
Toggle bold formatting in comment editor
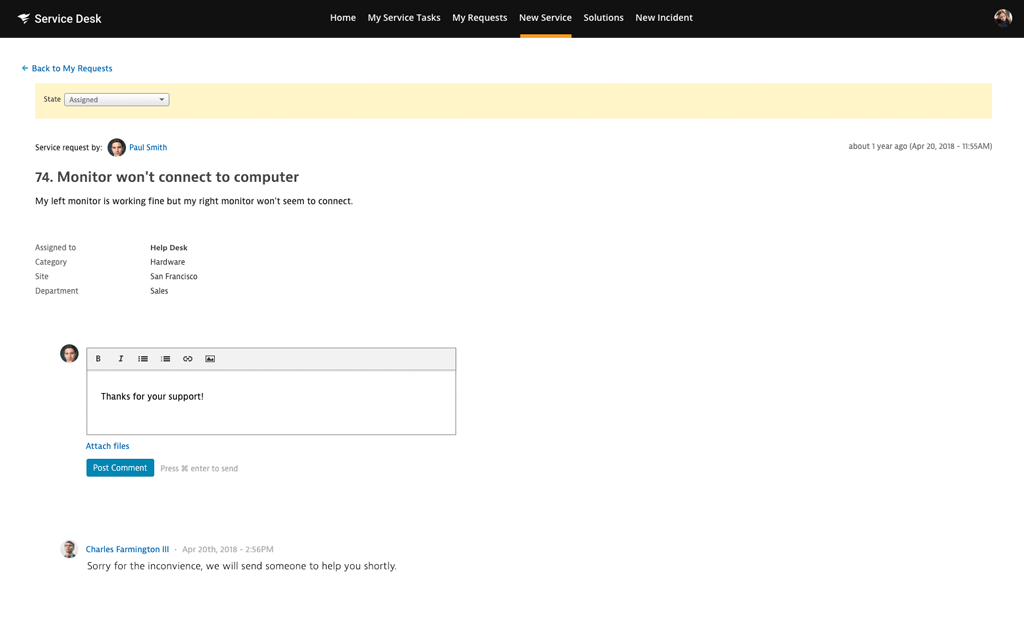[98, 359]
